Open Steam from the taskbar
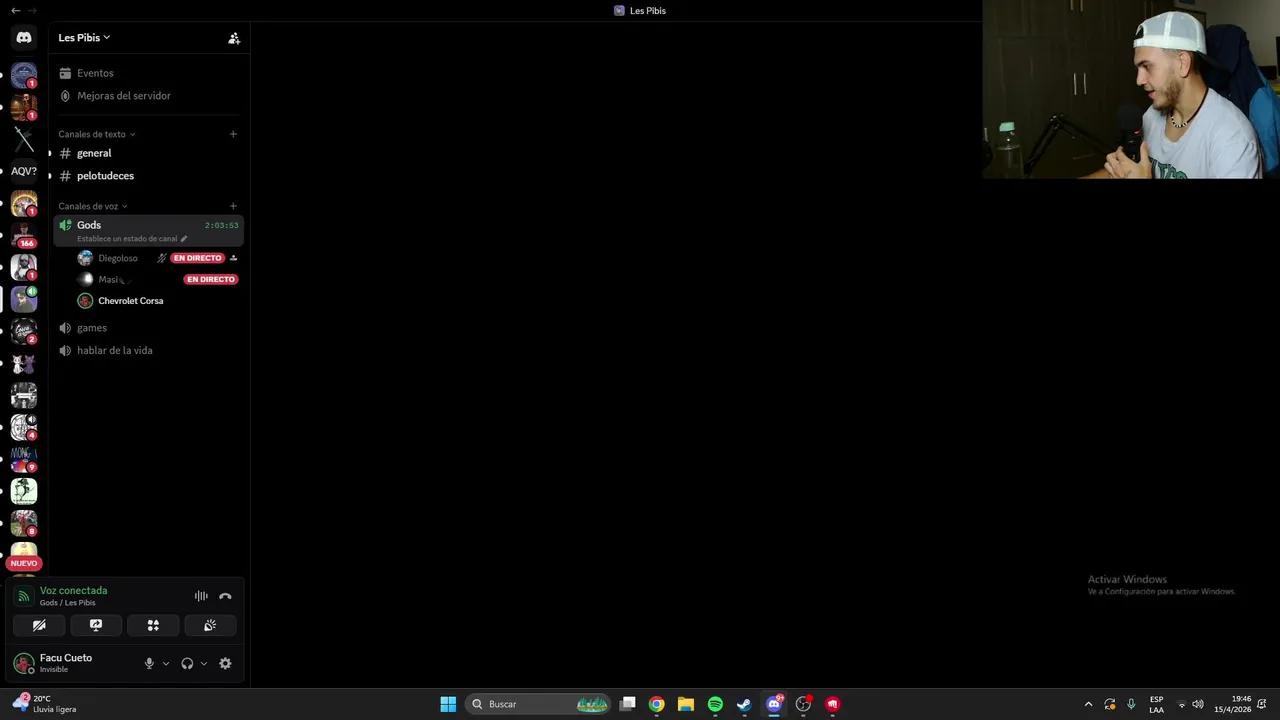Screen dimensions: 1280x720 744,704
